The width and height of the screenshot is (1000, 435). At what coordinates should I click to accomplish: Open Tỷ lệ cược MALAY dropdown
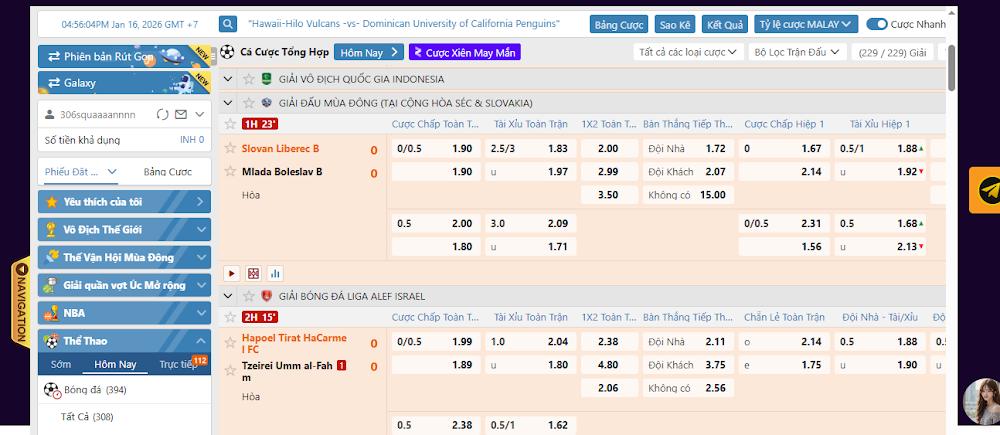(805, 23)
